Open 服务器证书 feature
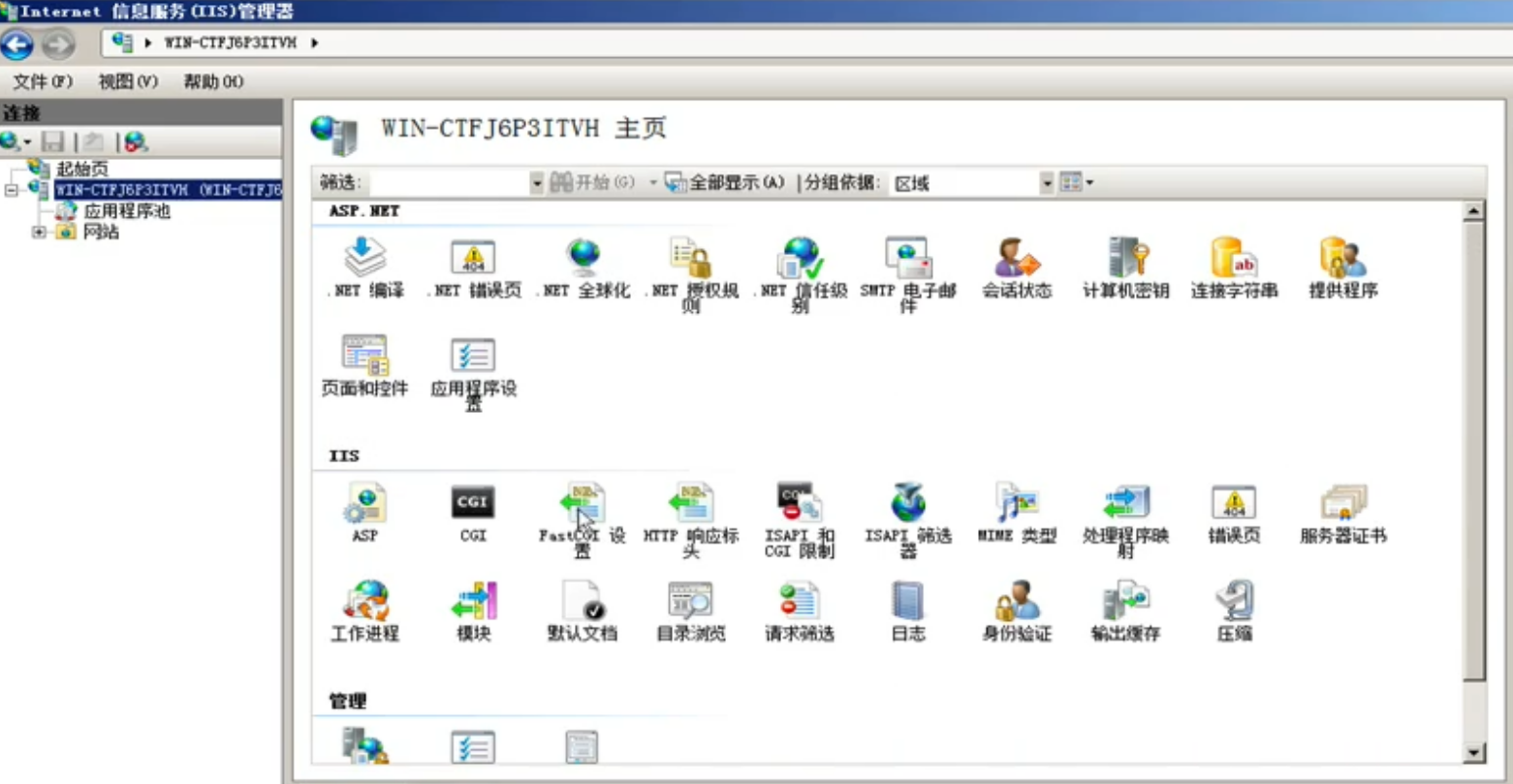The width and height of the screenshot is (1513, 784). [1342, 513]
